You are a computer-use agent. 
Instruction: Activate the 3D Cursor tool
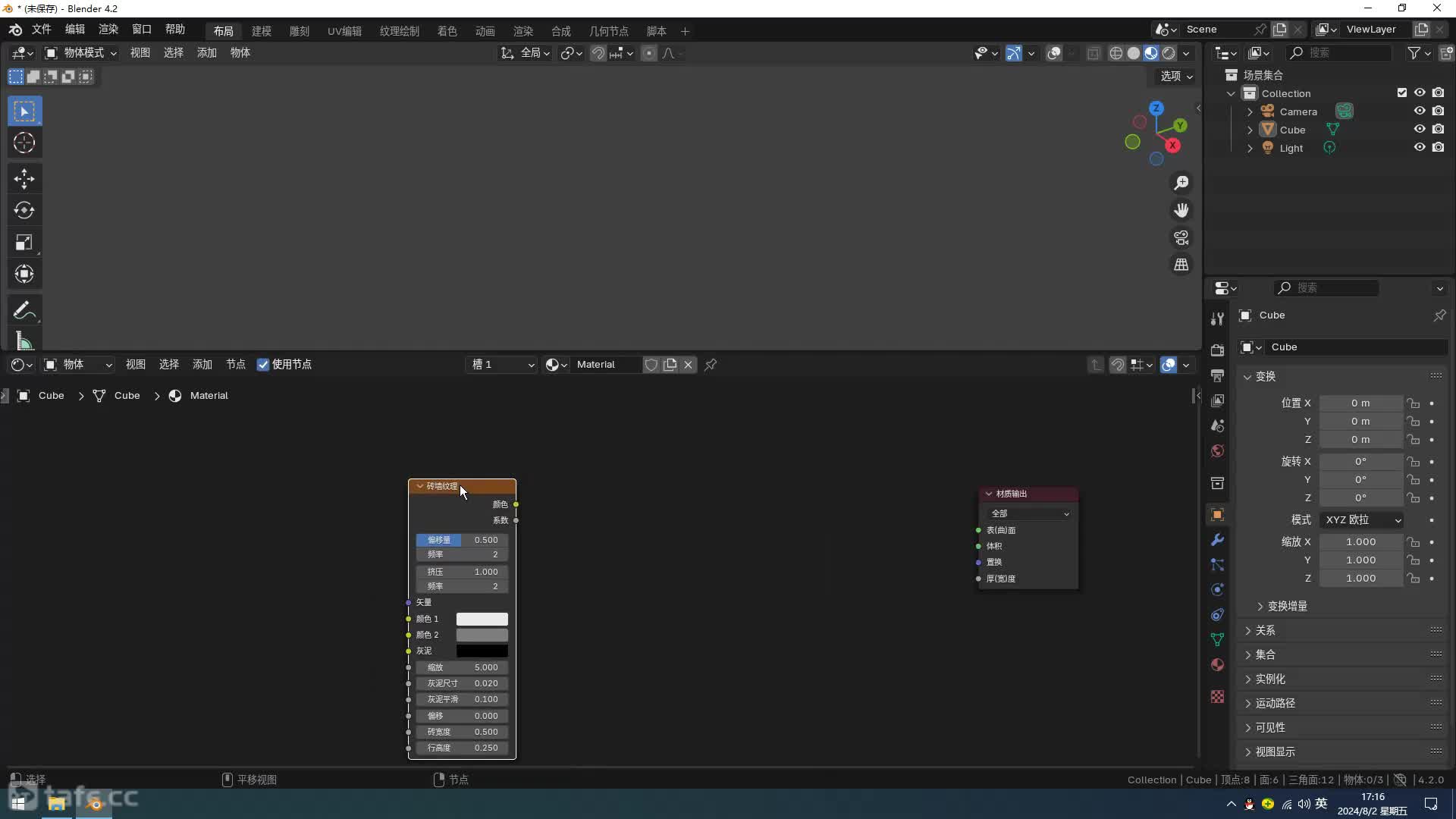coord(24,143)
